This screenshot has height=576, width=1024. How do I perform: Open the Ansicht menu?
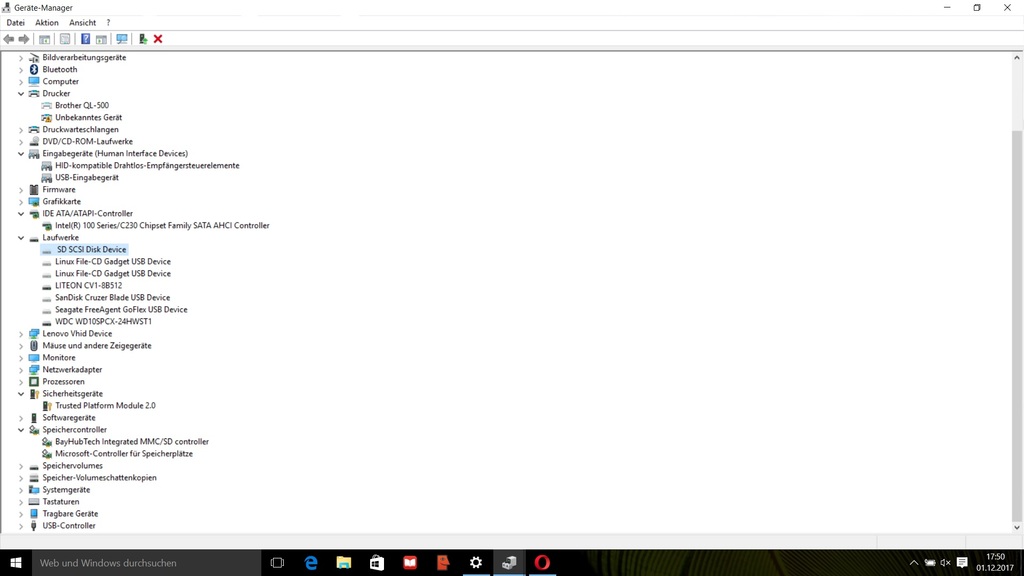pos(82,22)
